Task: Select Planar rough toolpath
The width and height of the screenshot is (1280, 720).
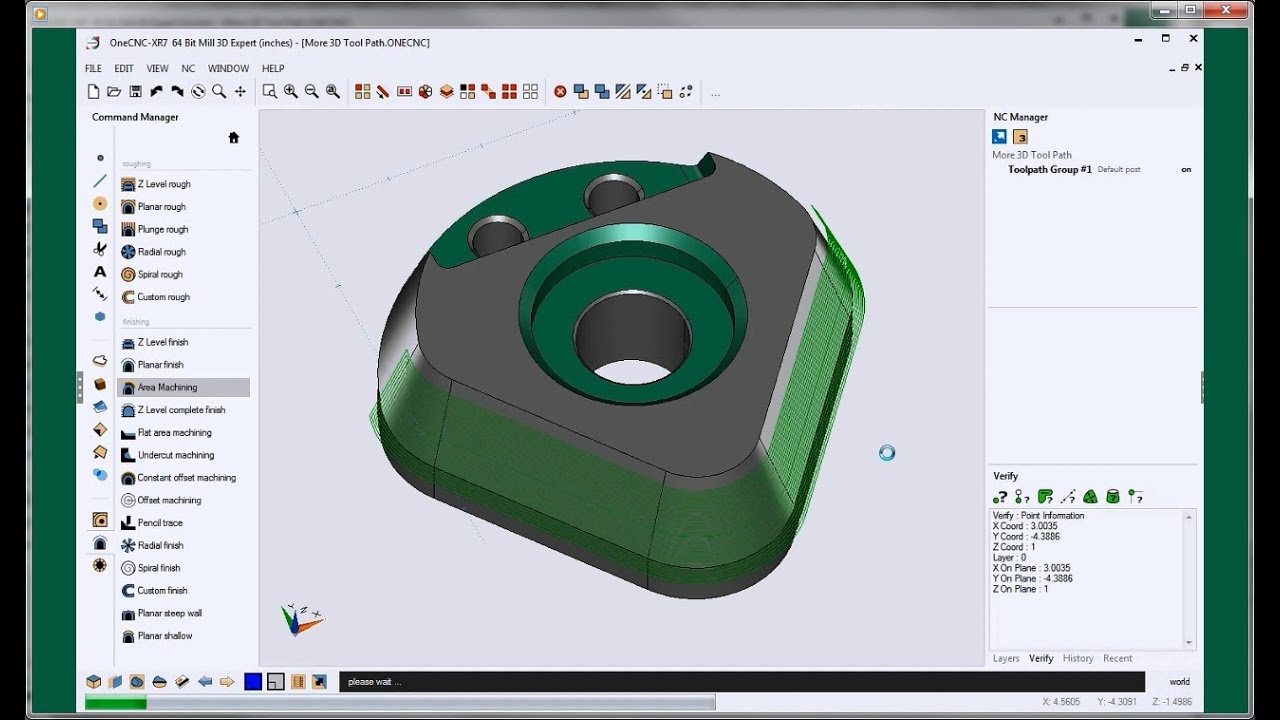Action: 162,207
